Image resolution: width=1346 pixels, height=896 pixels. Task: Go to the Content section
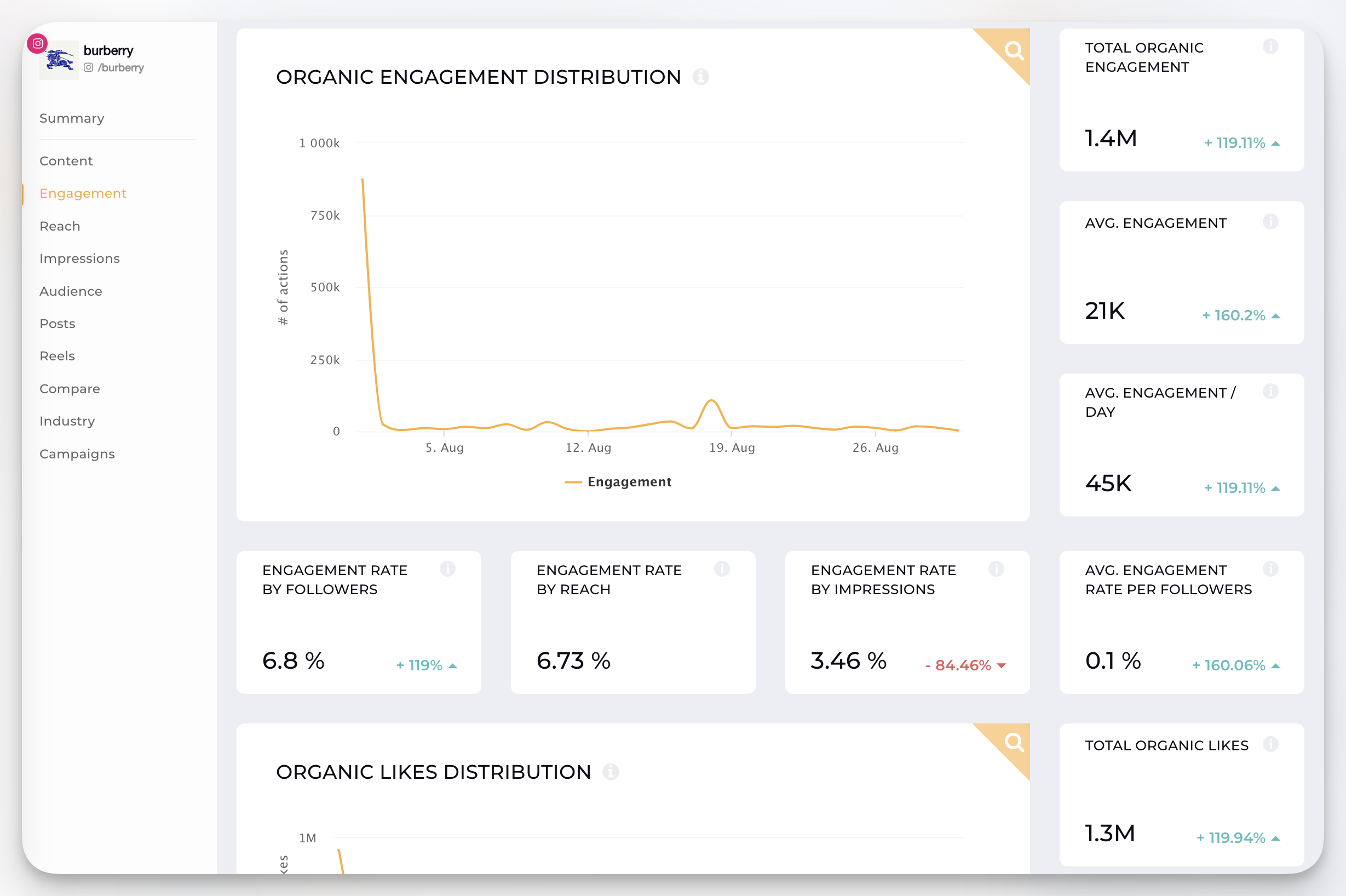tap(66, 161)
